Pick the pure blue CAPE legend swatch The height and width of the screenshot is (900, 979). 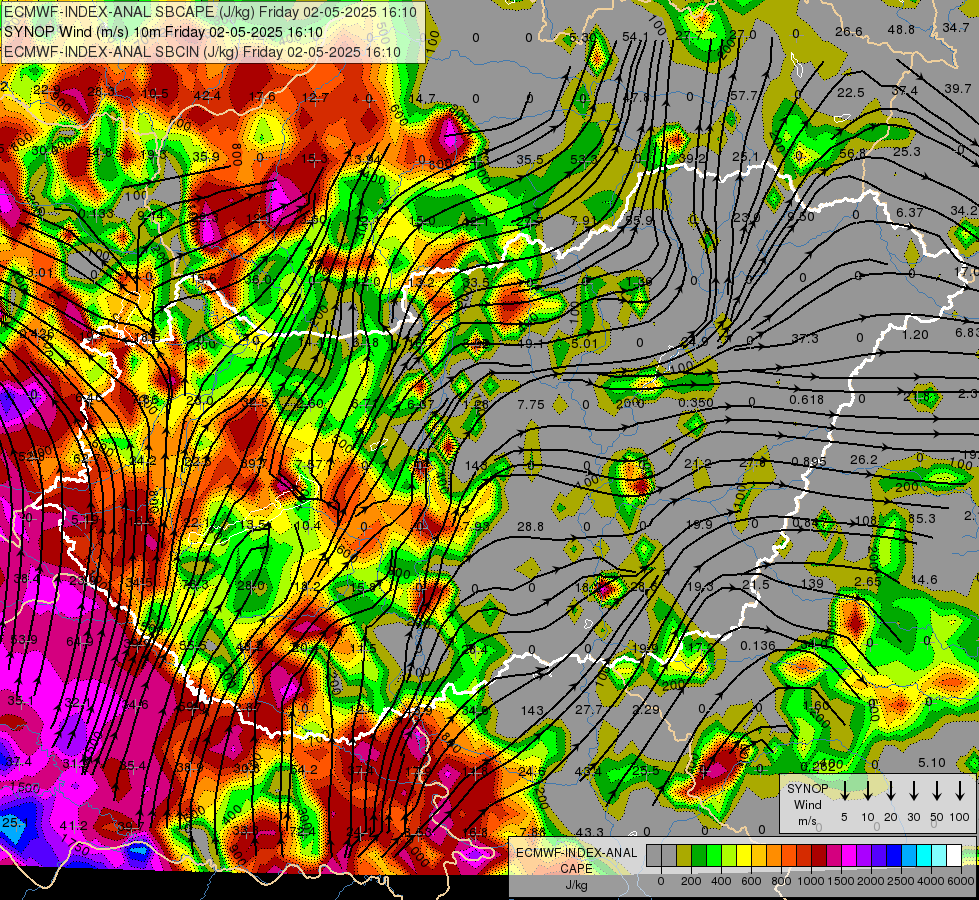893,856
